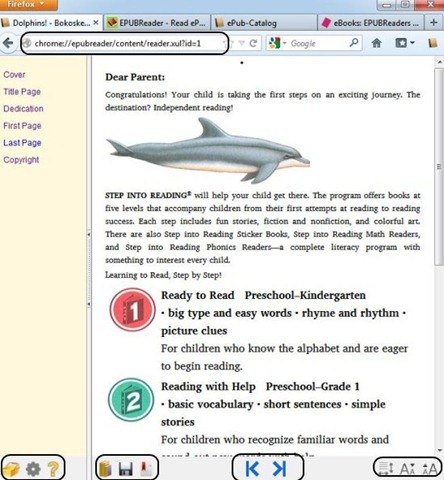Close the Dolphins! tab
Viewport: 444px width, 480px height.
96,23
